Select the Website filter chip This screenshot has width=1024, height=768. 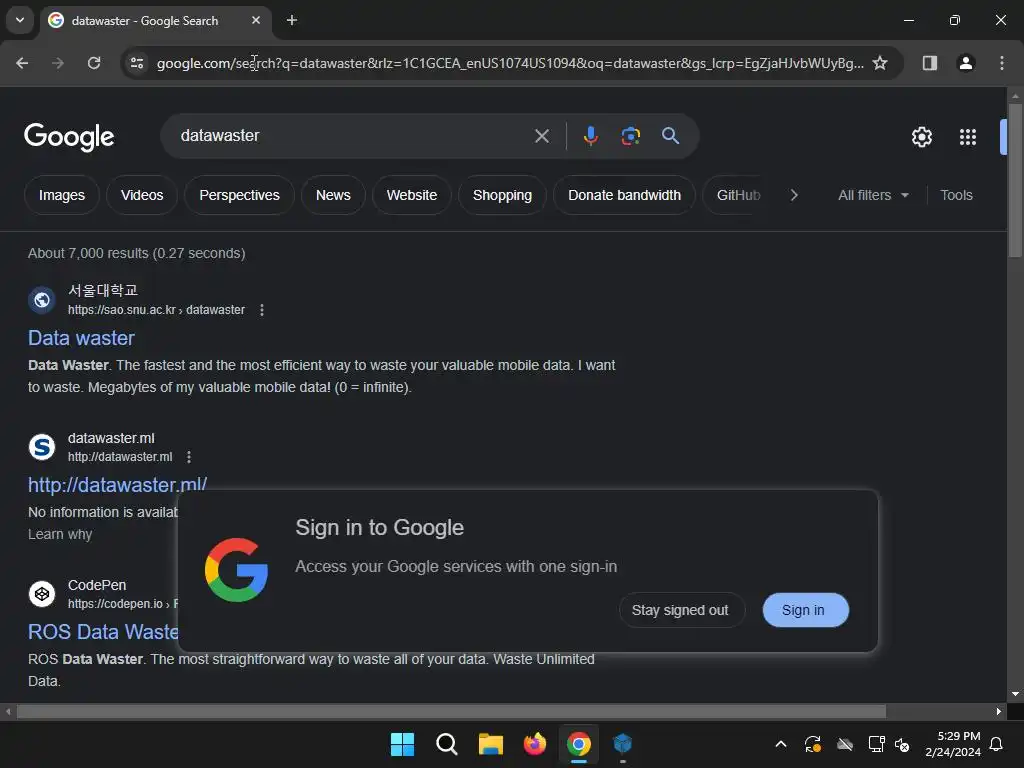[x=412, y=195]
